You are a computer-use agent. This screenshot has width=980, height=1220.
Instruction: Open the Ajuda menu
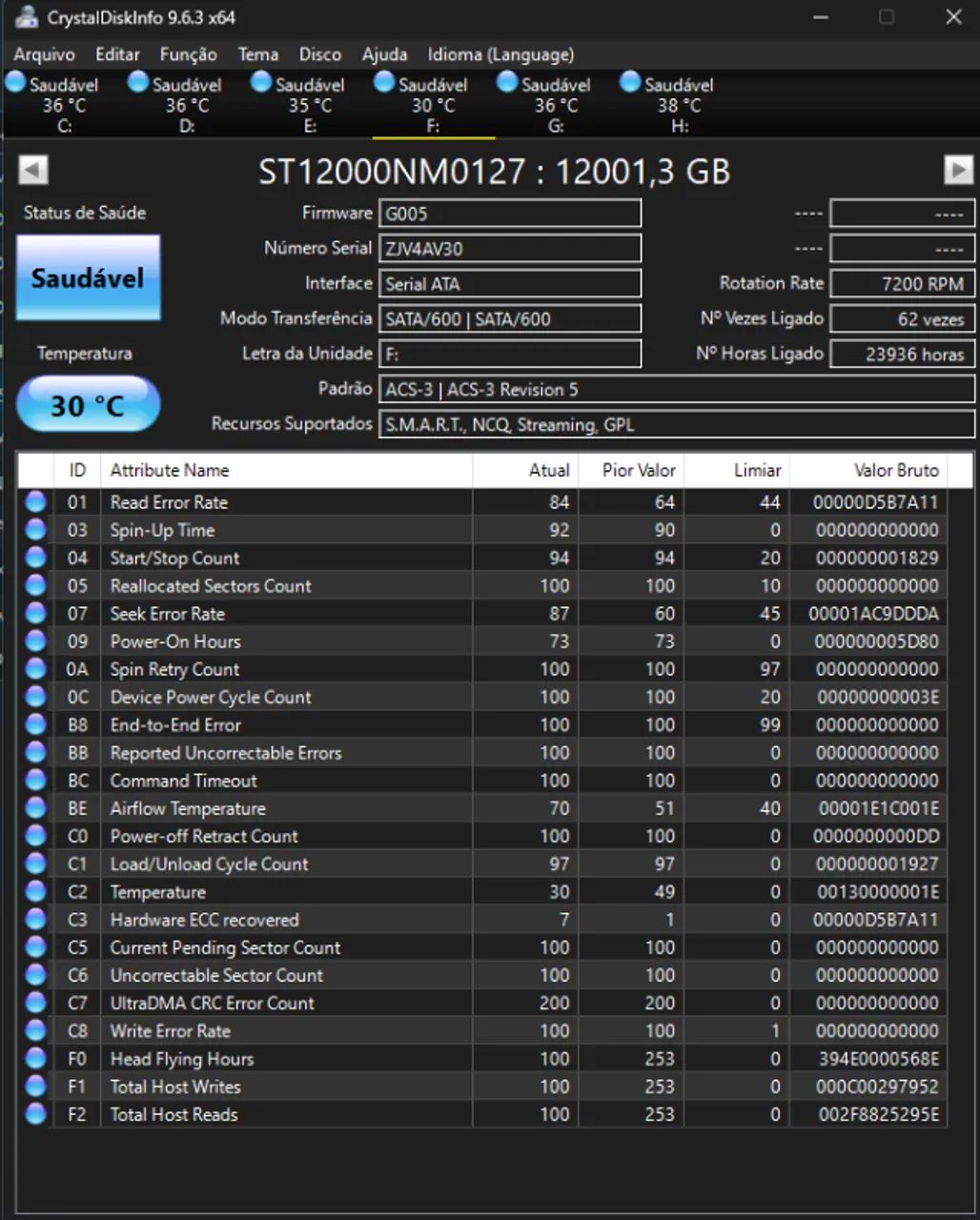384,54
